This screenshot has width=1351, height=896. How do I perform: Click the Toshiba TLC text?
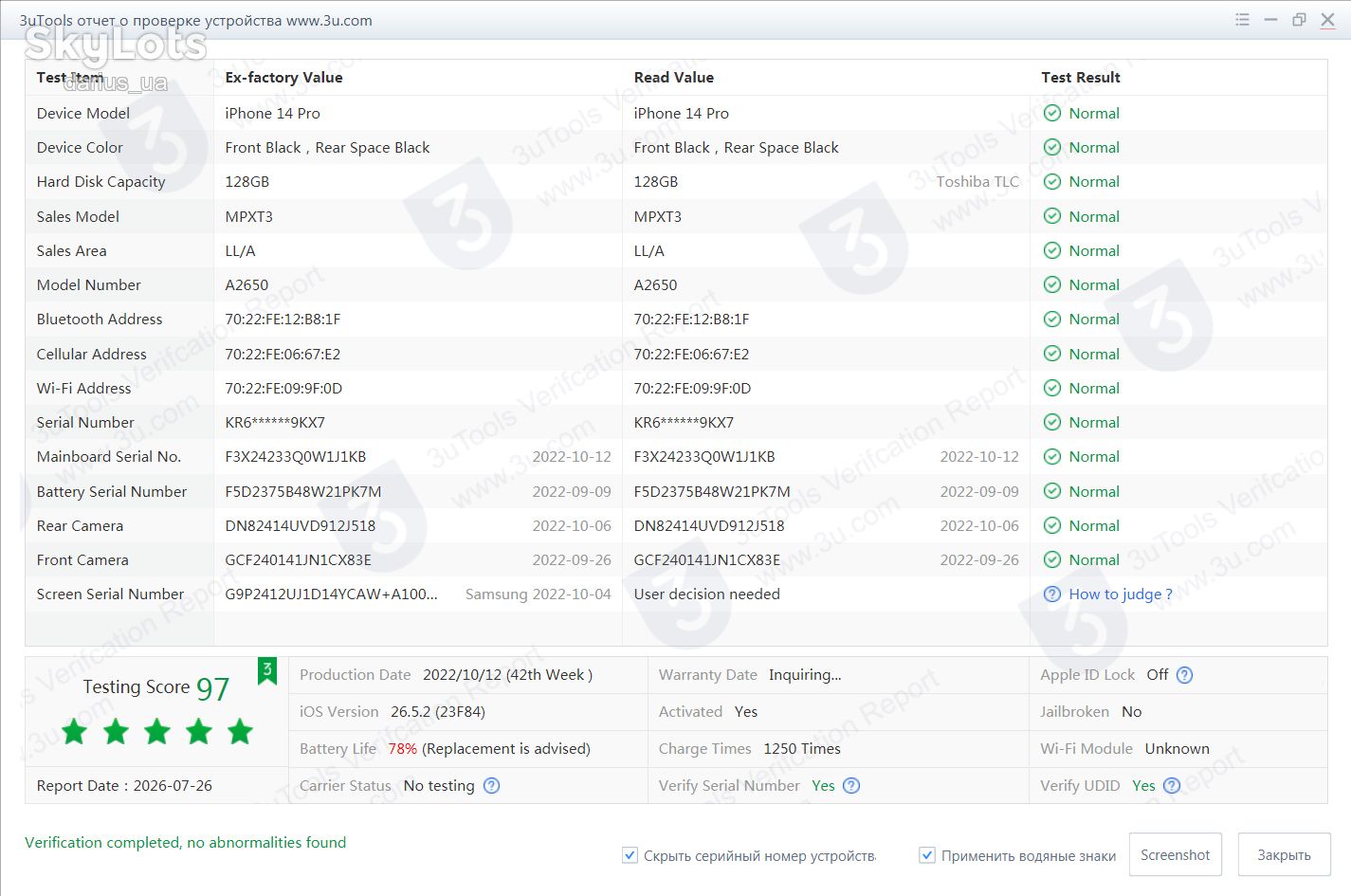tap(977, 182)
